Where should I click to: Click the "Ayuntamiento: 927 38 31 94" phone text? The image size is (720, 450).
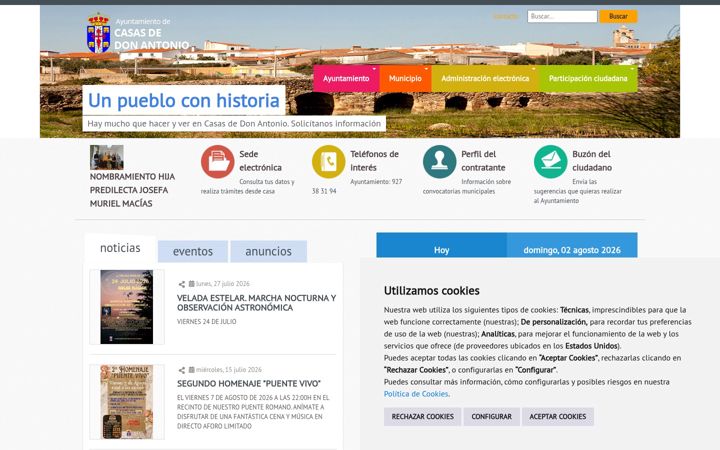pyautogui.click(x=357, y=186)
